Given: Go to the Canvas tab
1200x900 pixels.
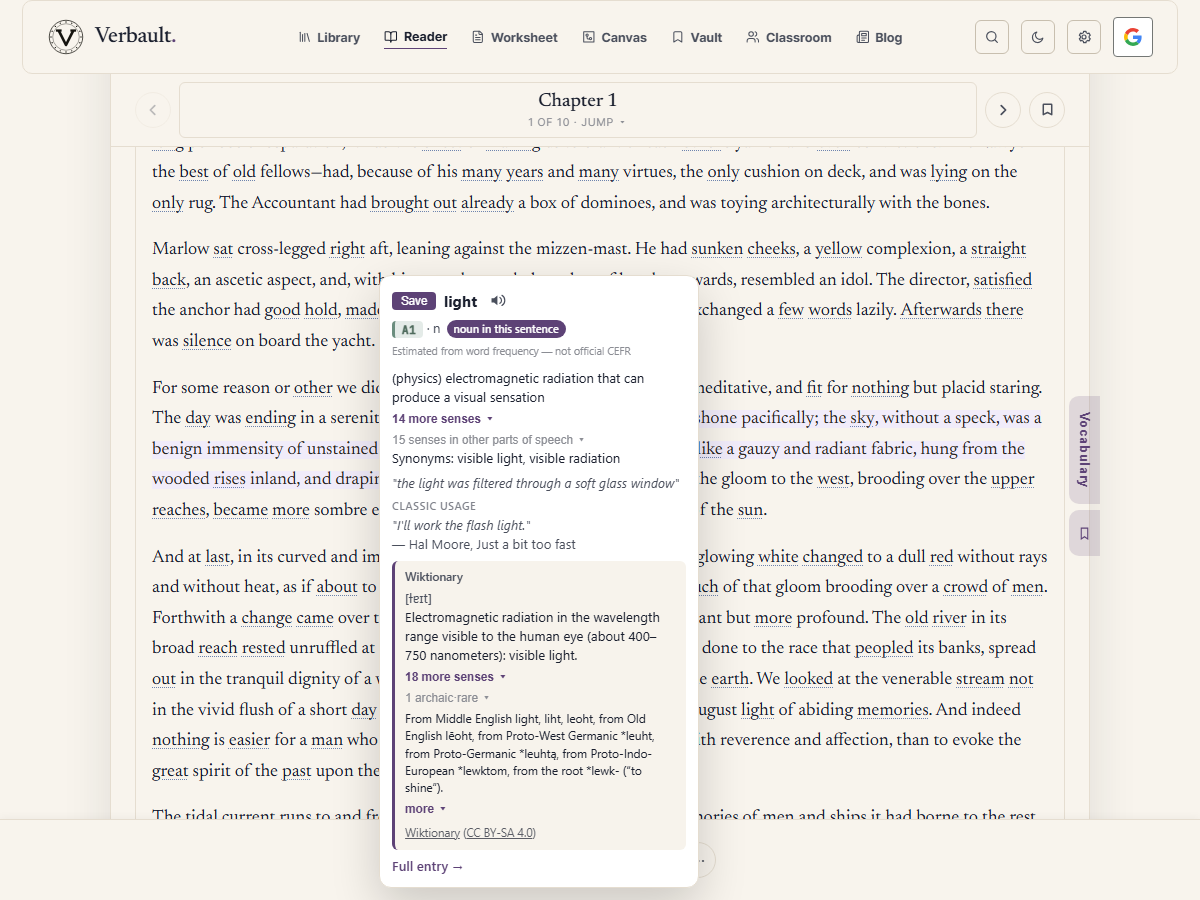Looking at the screenshot, I should [614, 37].
